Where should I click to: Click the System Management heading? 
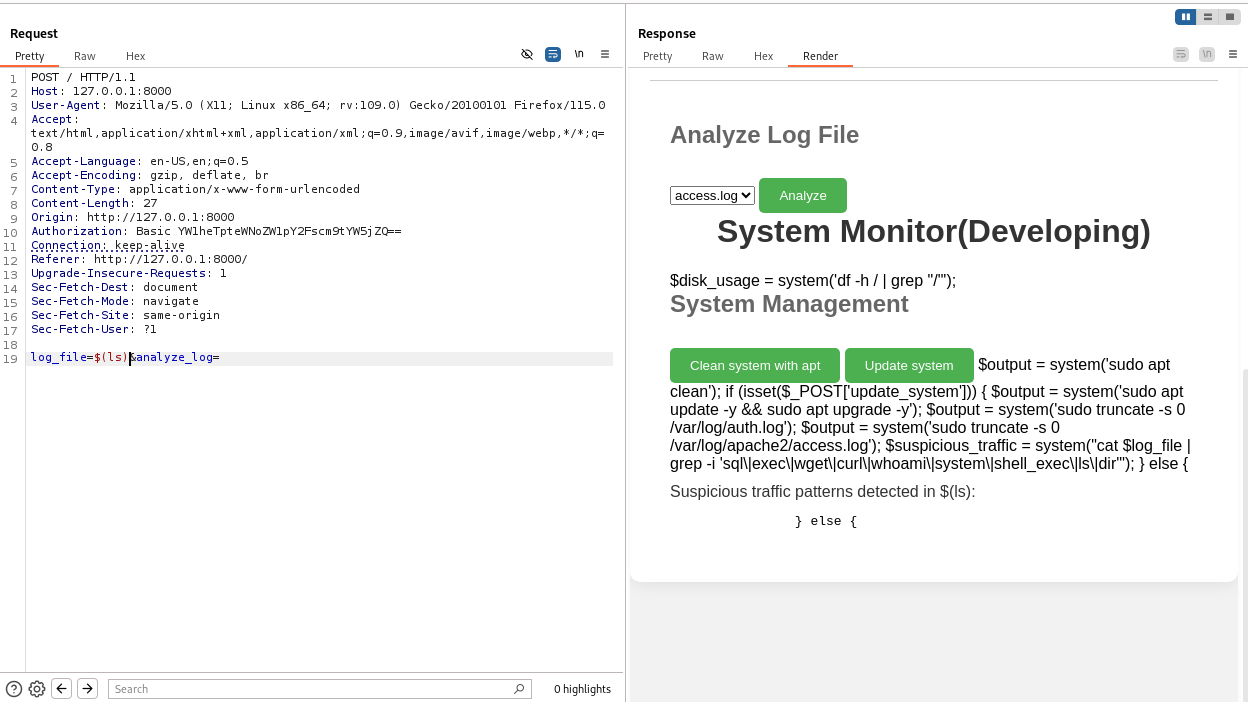point(789,304)
